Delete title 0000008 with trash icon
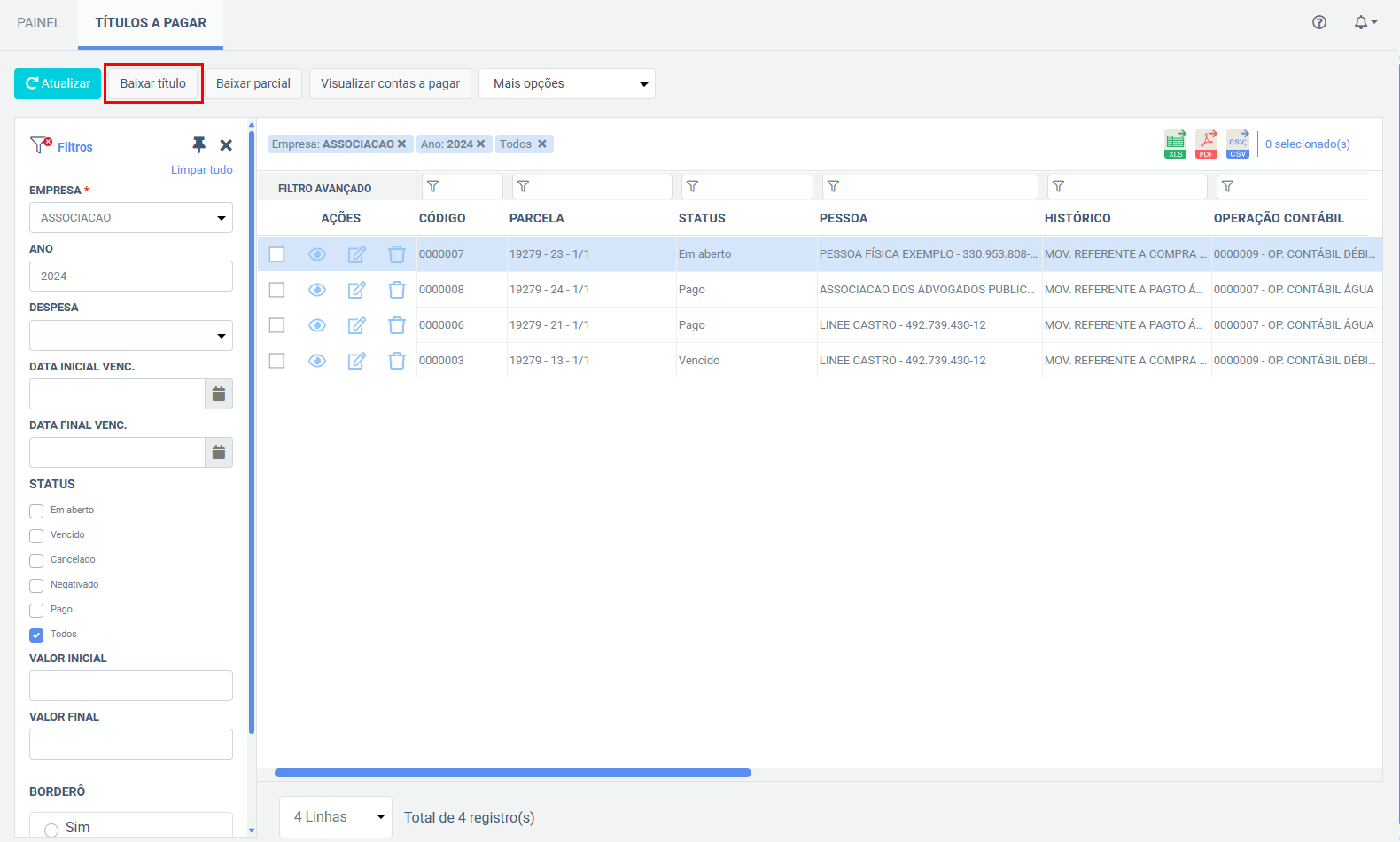The height and width of the screenshot is (842, 1400). pos(397,290)
